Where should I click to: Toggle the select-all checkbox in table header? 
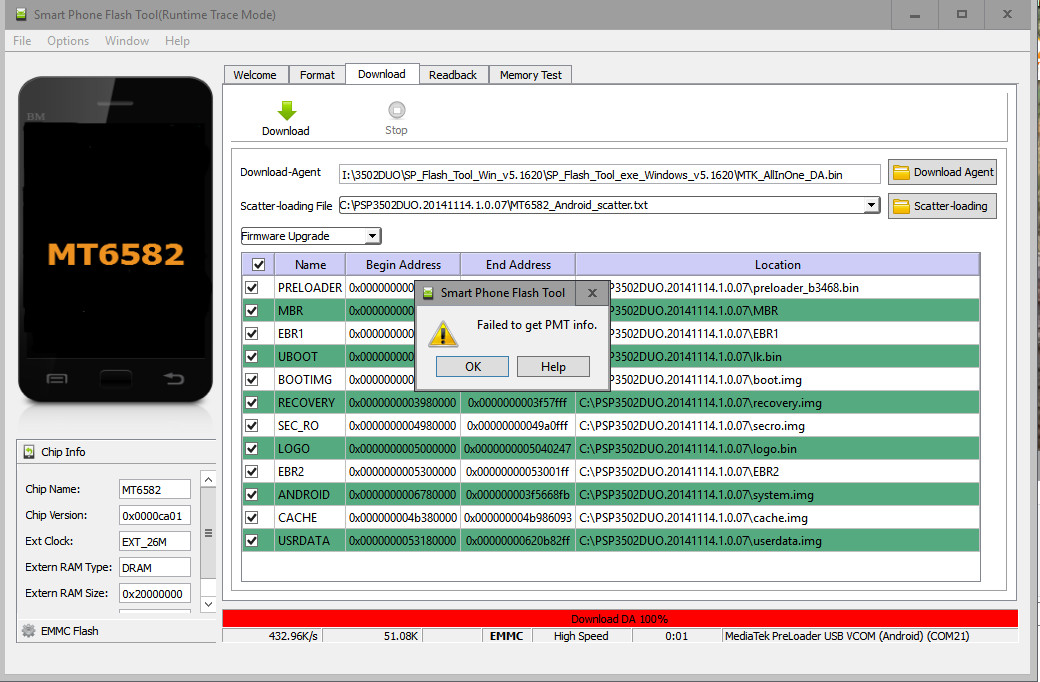pyautogui.click(x=259, y=265)
